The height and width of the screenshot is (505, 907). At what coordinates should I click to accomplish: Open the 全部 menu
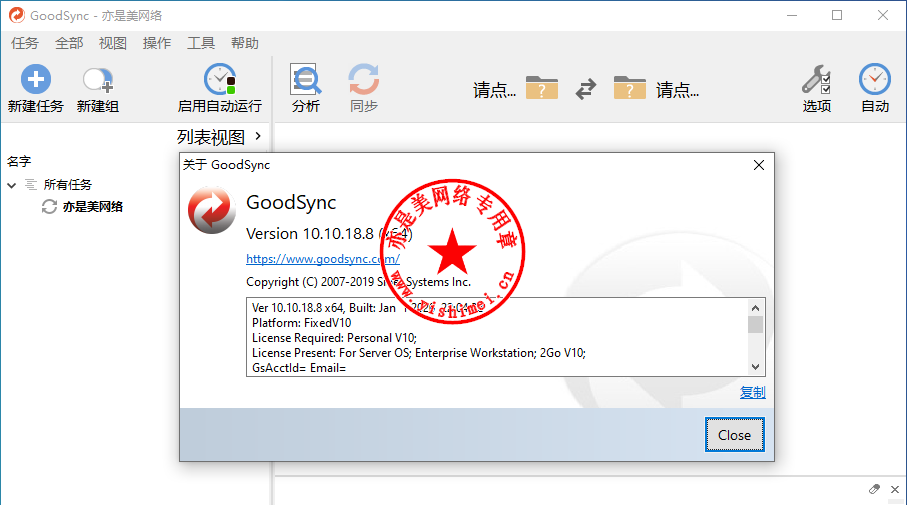click(x=69, y=43)
